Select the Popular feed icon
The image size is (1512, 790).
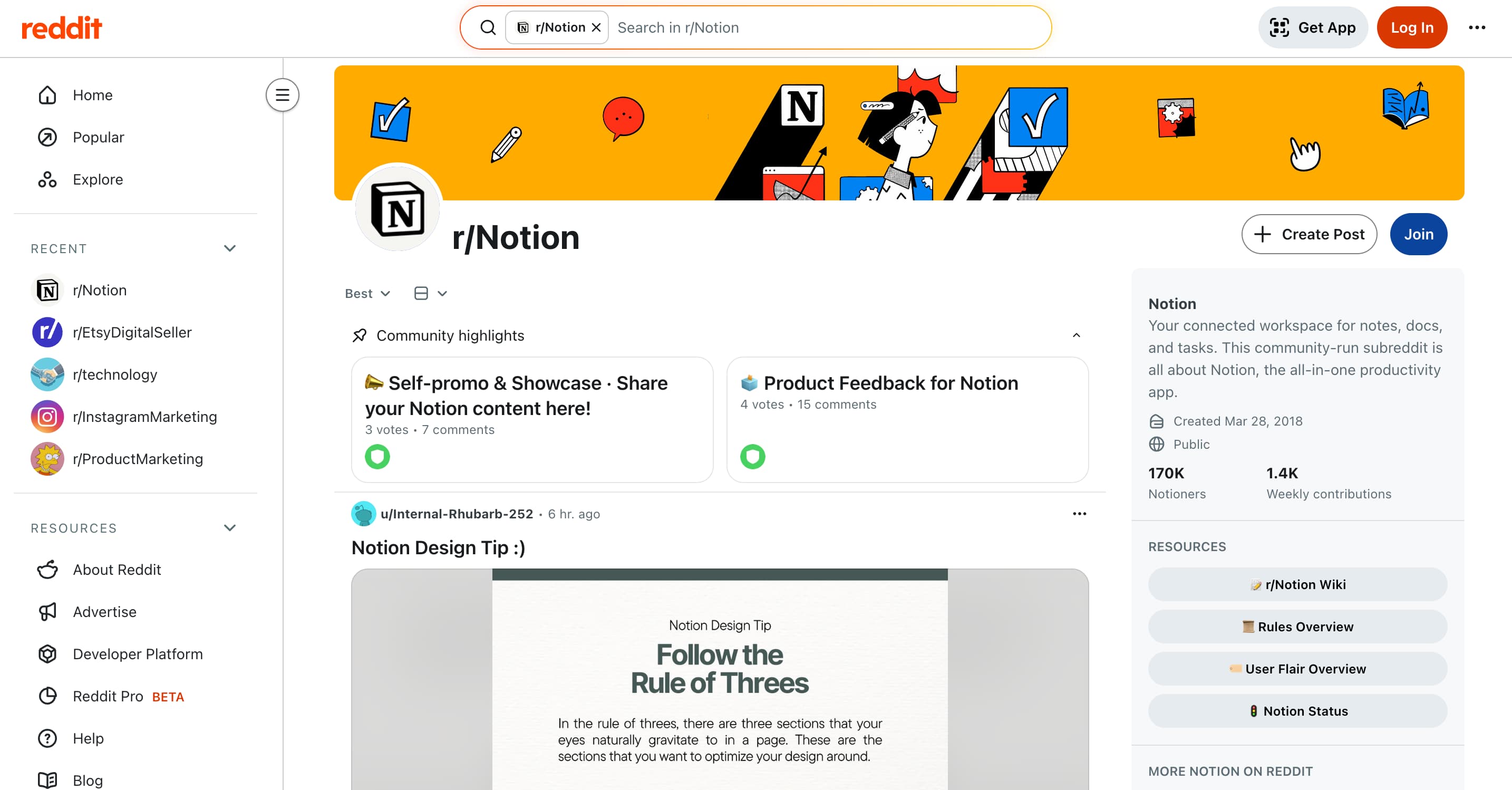pos(47,137)
